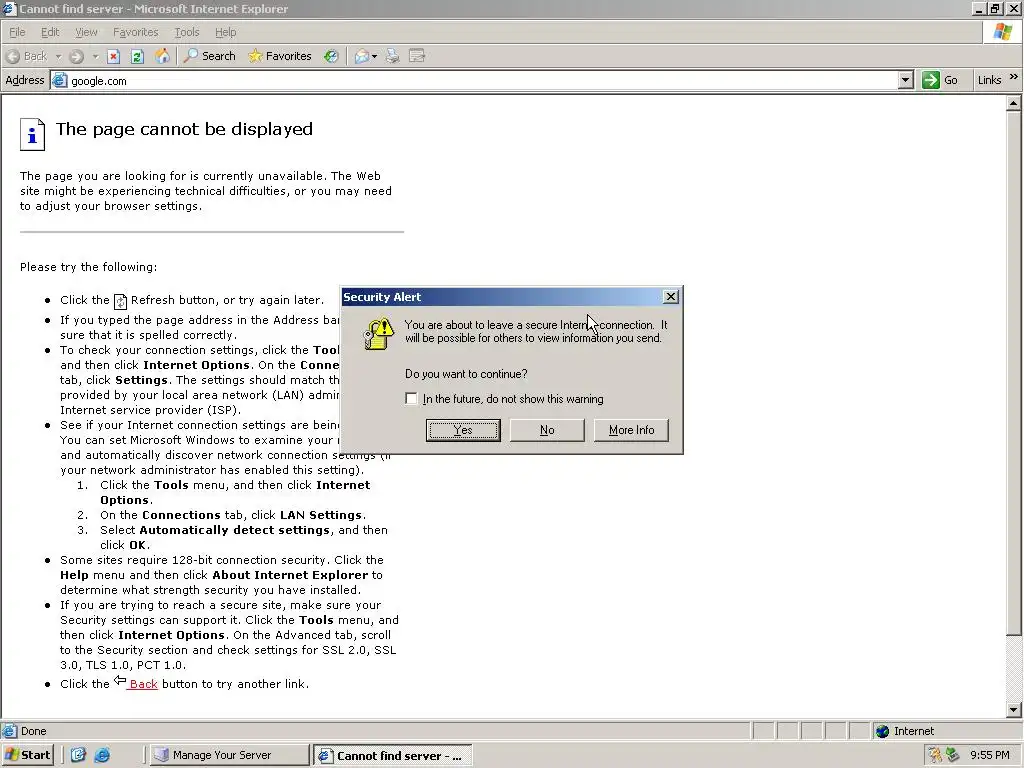Click the Windows flag logo throbber

[1002, 32]
